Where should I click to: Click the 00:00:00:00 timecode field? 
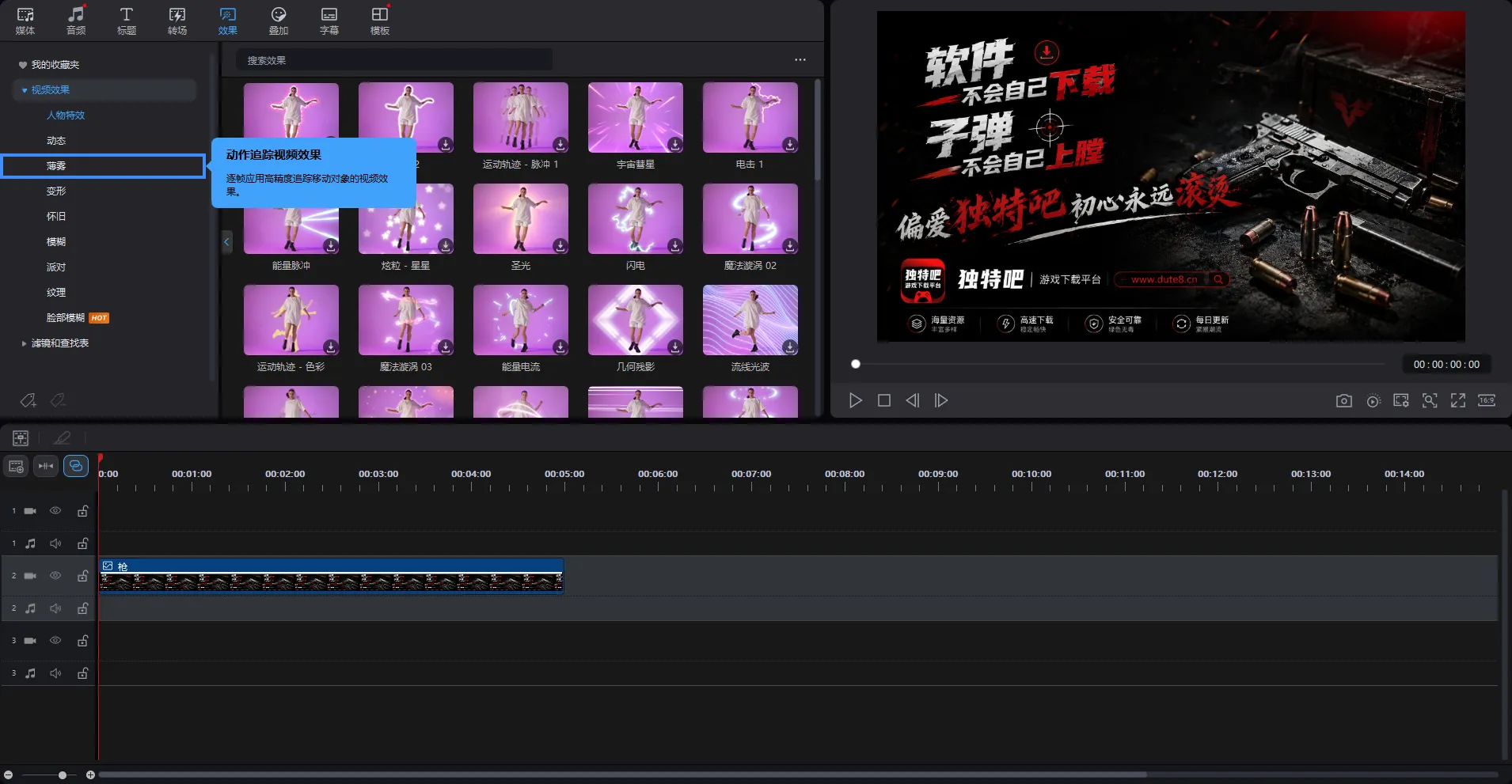pyautogui.click(x=1446, y=365)
